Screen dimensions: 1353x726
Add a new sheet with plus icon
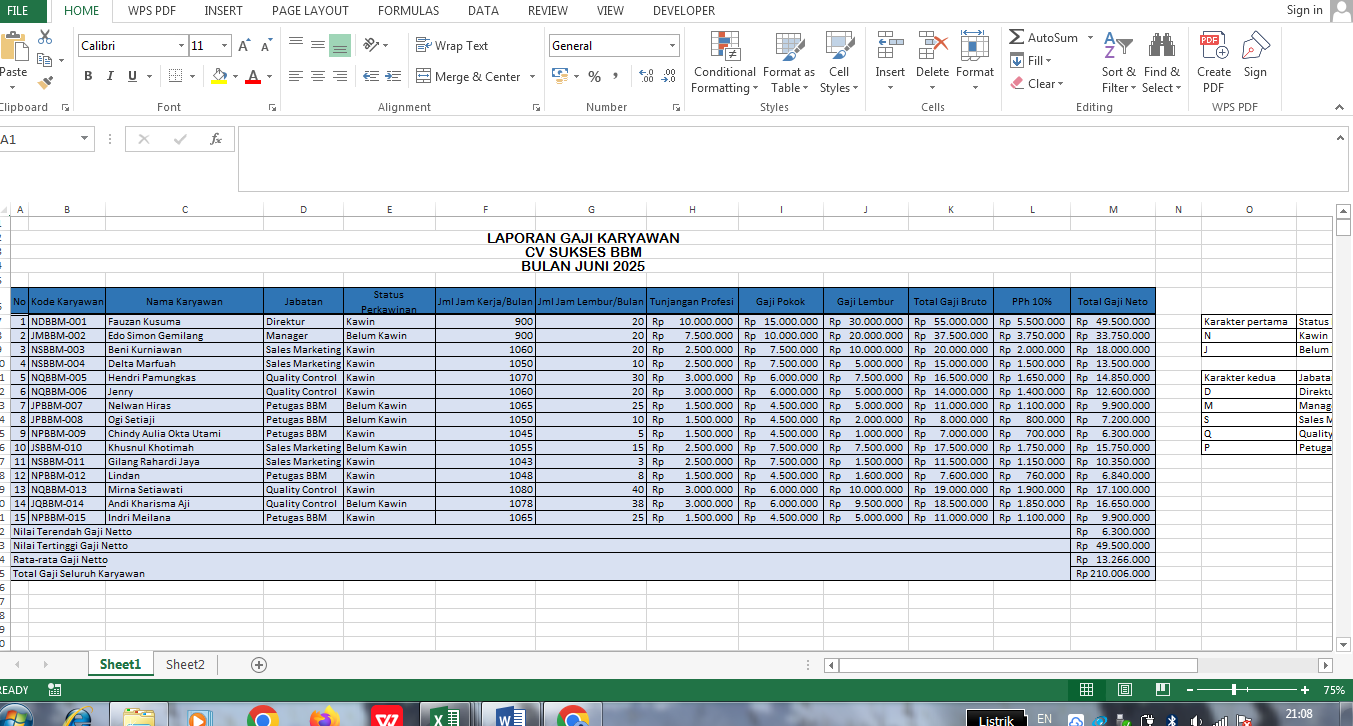pyautogui.click(x=259, y=664)
